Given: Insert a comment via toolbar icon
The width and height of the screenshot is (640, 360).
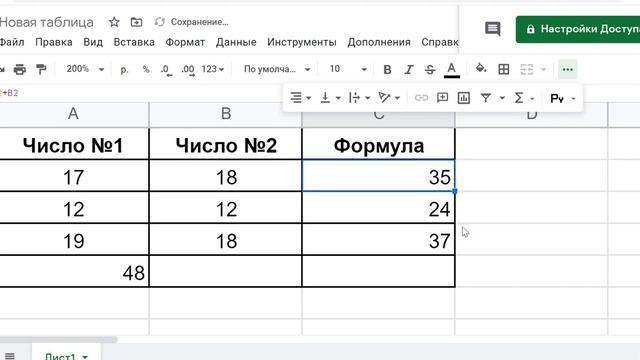Looking at the screenshot, I should coord(442,98).
